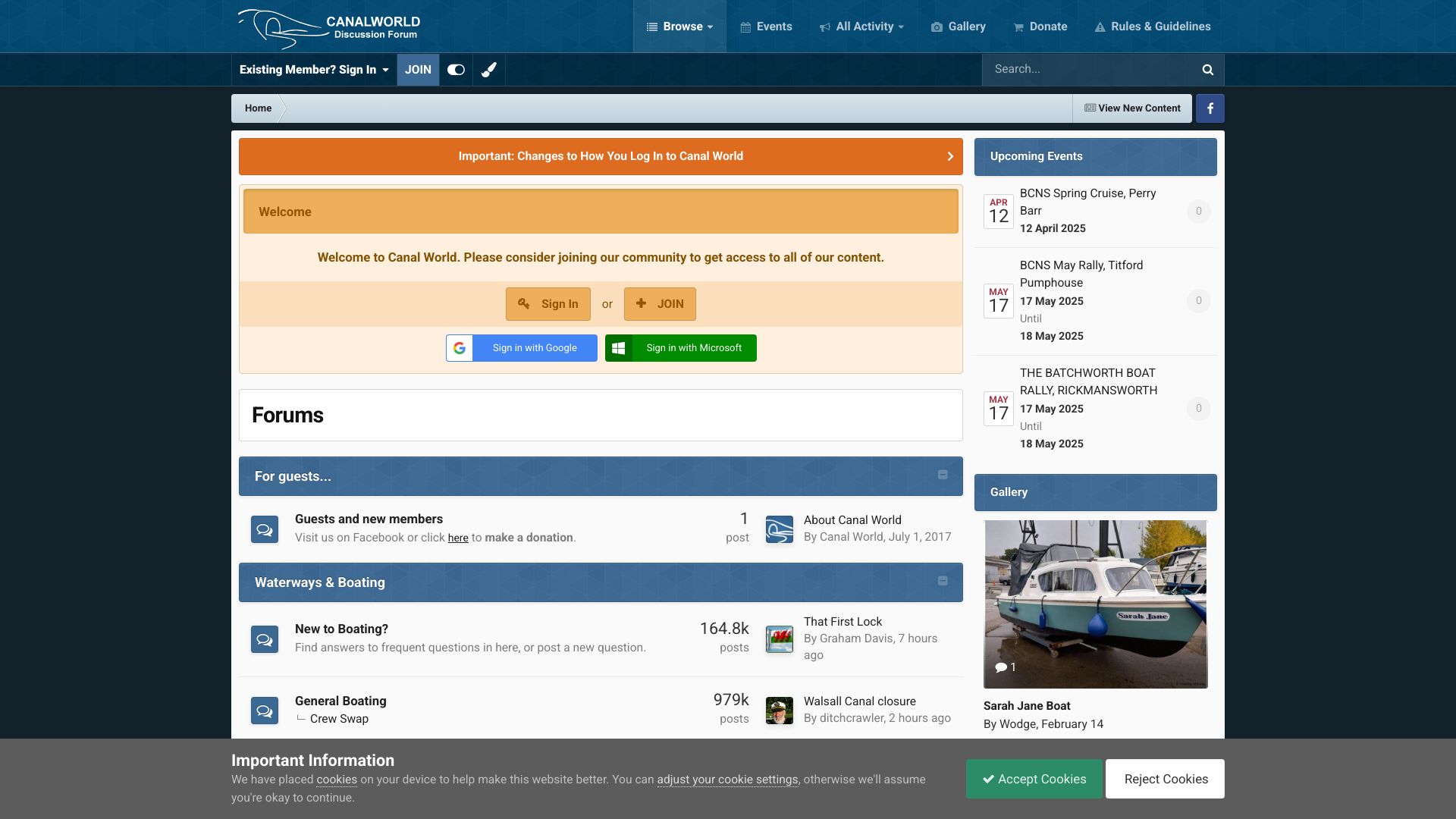Go to the Events menu item

(766, 27)
